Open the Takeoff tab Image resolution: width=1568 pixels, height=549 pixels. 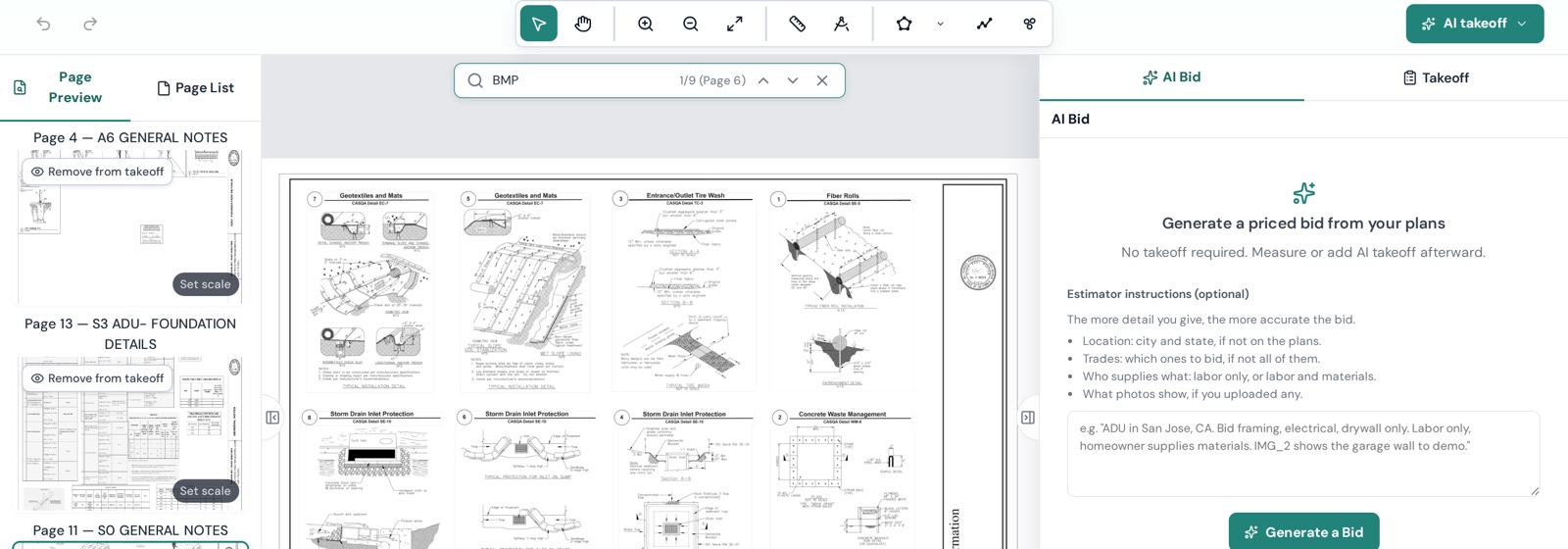coord(1436,77)
